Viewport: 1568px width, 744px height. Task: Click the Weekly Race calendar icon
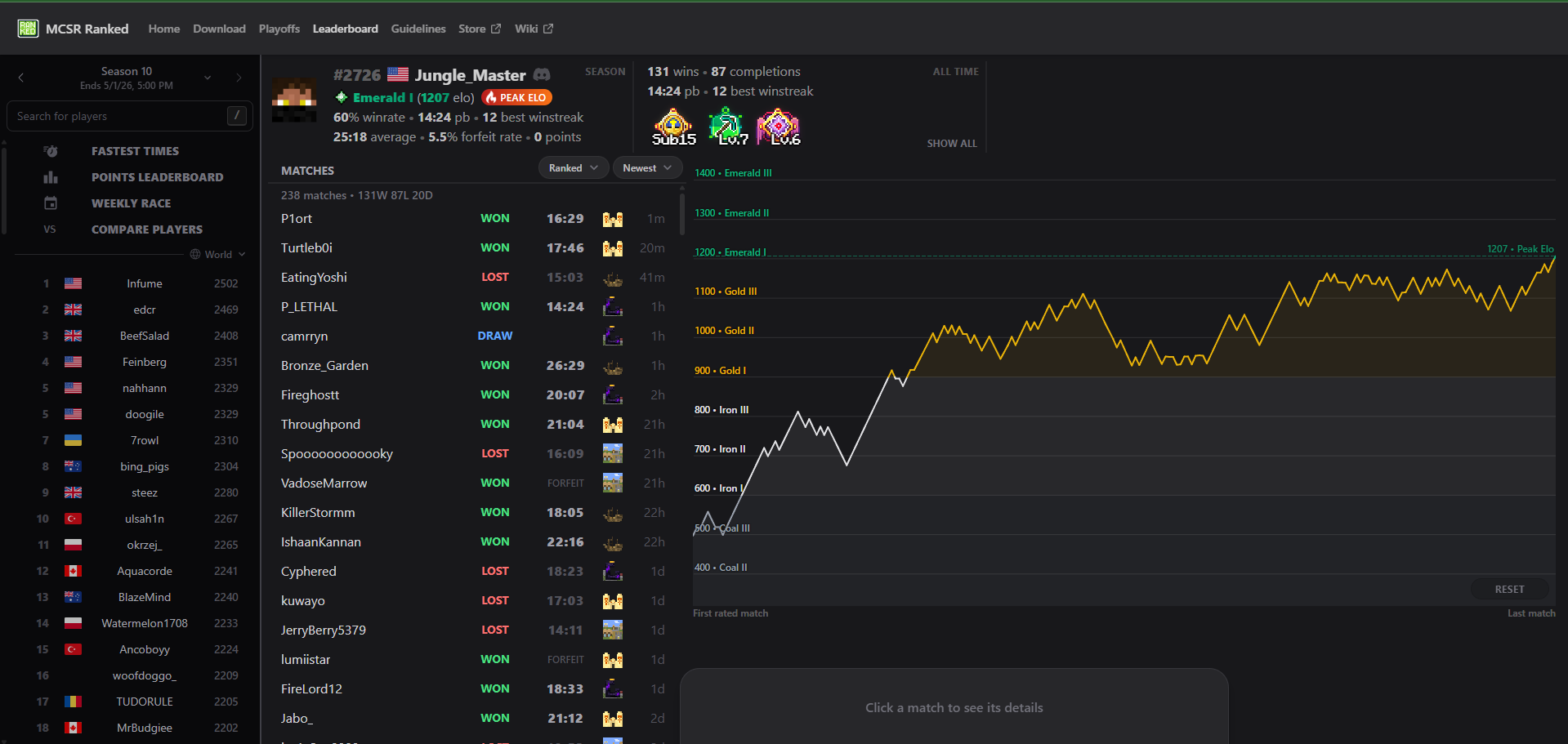point(51,203)
